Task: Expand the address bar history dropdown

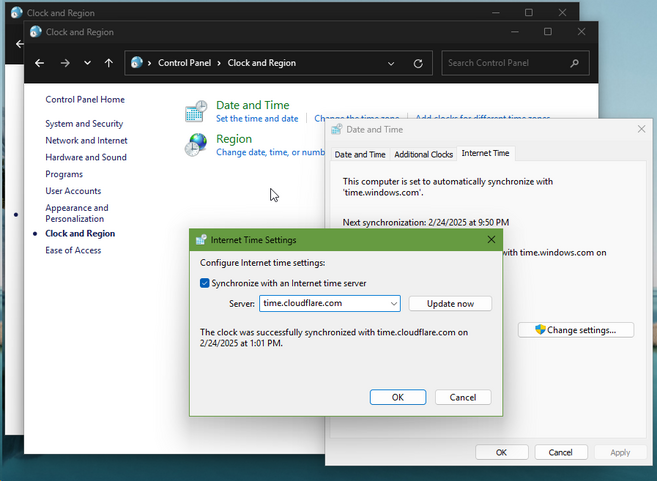Action: (x=391, y=64)
